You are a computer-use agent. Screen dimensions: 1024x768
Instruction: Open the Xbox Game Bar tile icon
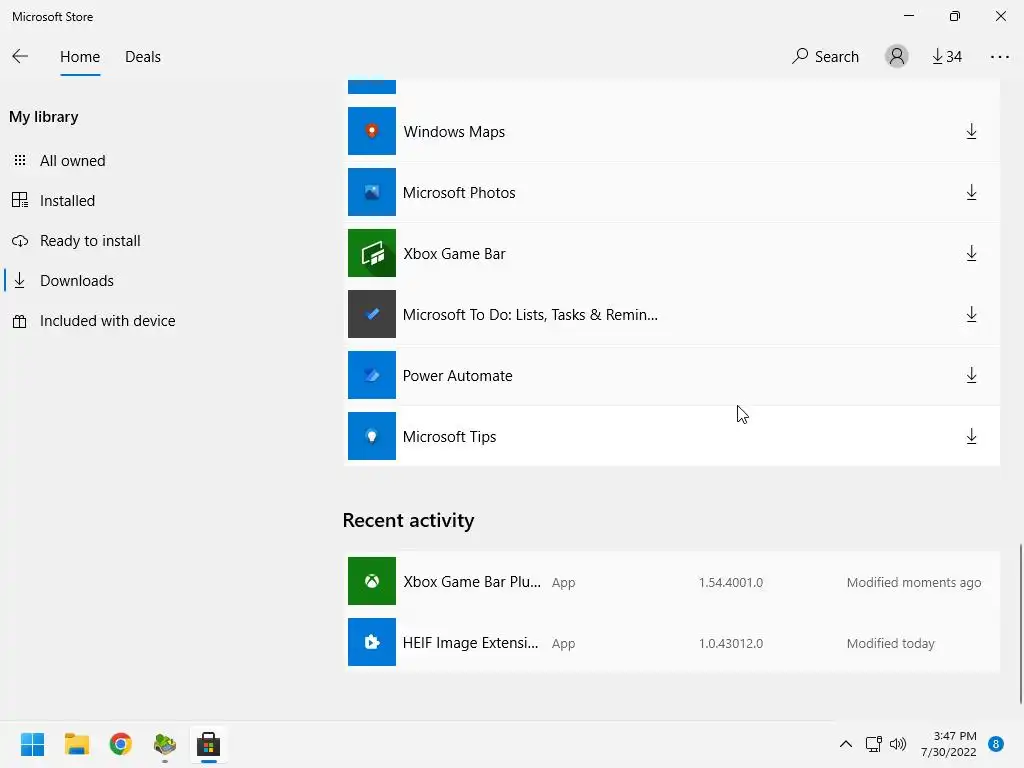point(372,253)
